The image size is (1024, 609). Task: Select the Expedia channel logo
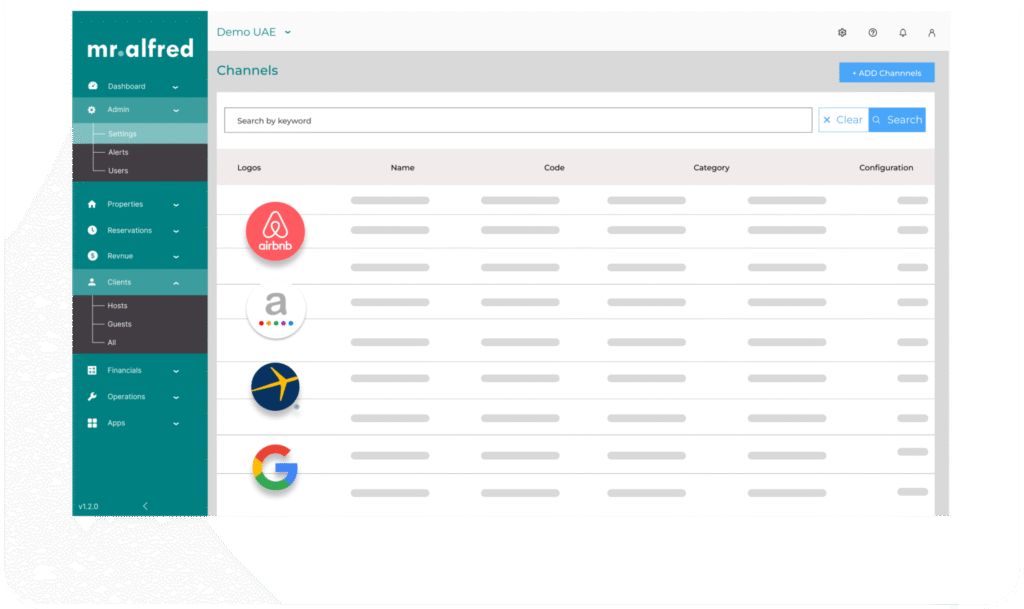(275, 387)
